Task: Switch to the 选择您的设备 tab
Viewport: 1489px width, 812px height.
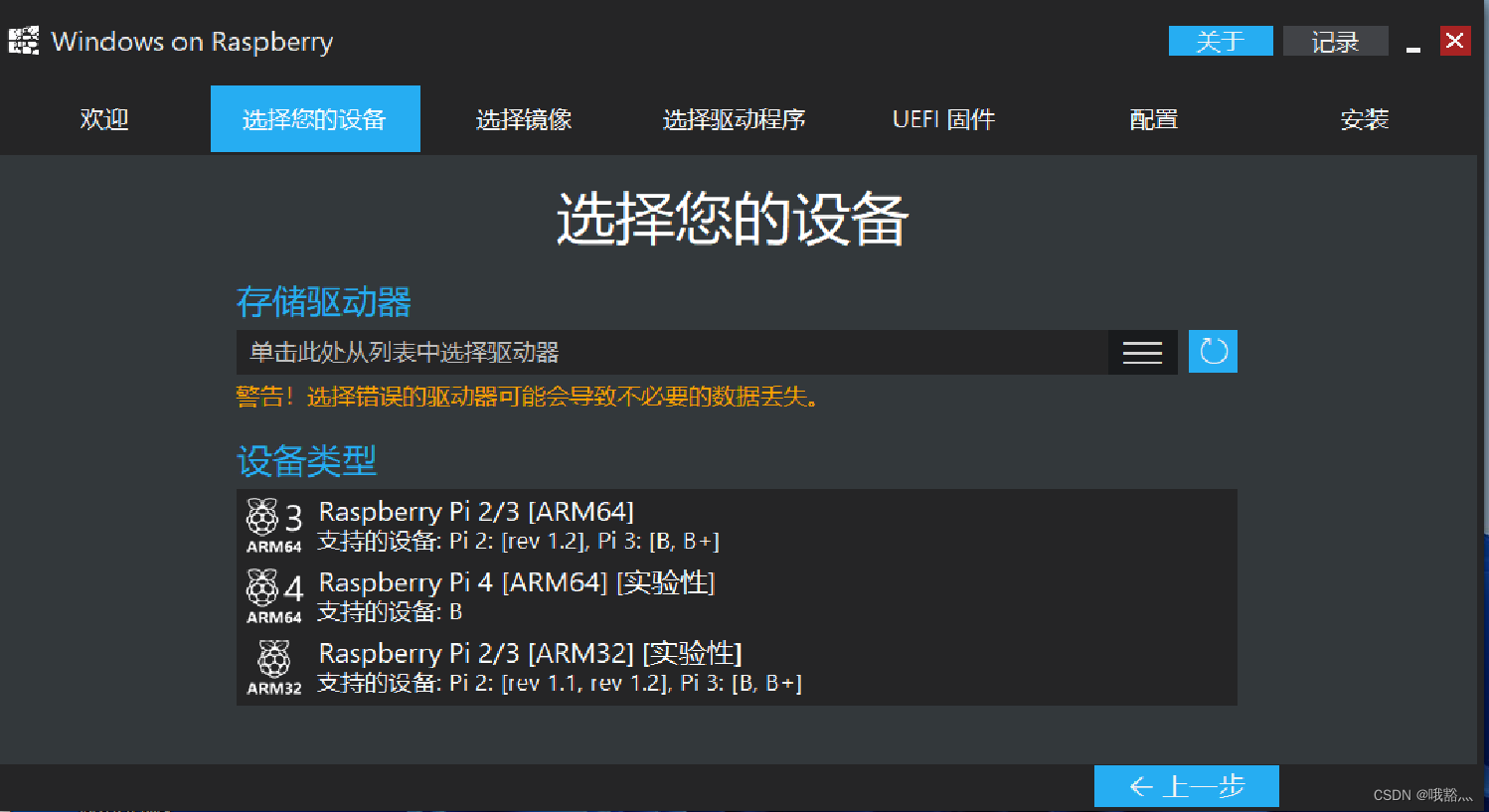Action: (315, 119)
